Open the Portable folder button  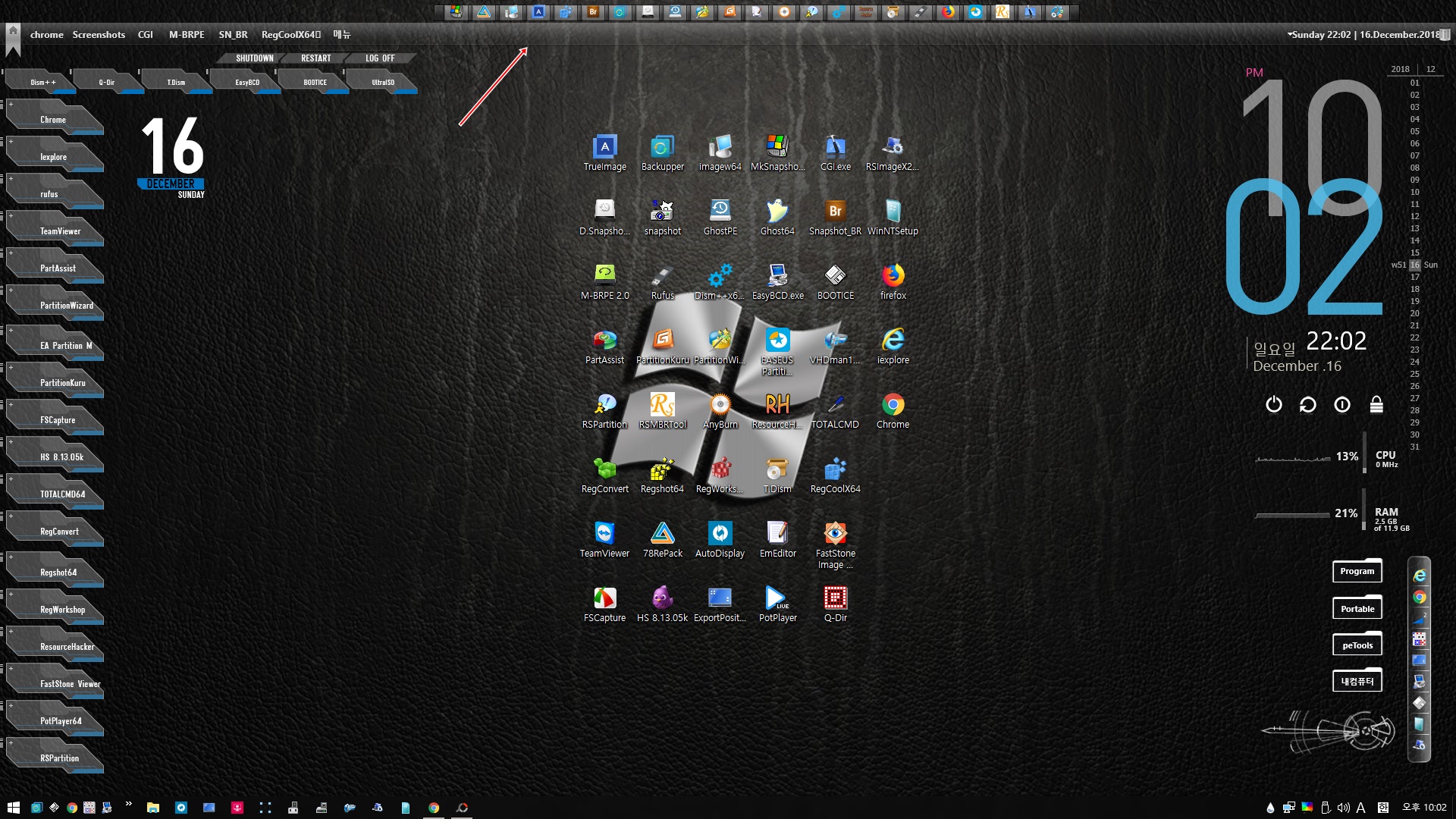[1357, 608]
